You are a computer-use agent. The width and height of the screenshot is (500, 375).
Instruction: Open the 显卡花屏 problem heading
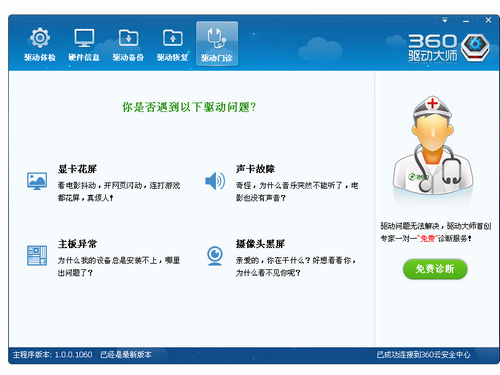coord(77,169)
